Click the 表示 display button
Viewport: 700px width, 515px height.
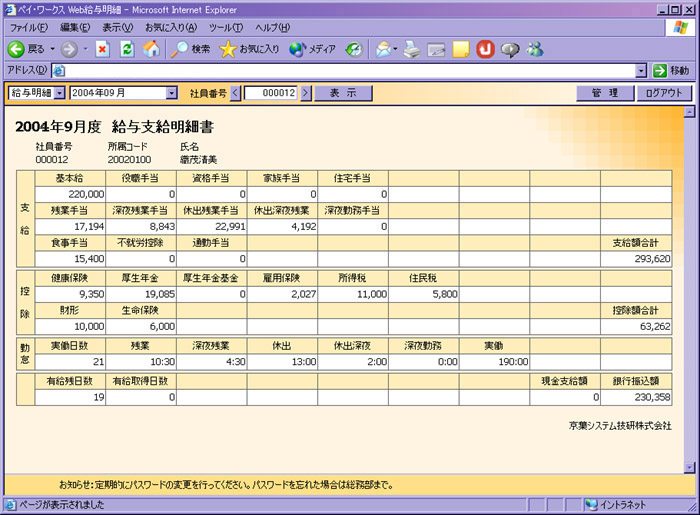(x=343, y=93)
